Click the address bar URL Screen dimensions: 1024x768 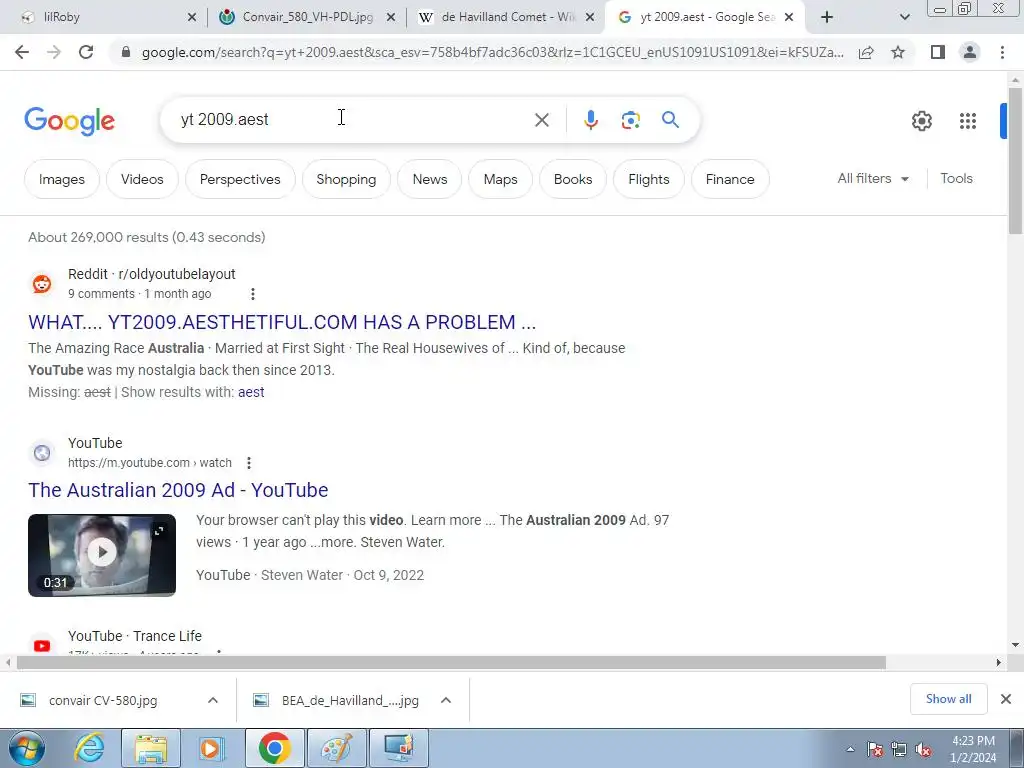pyautogui.click(x=492, y=52)
